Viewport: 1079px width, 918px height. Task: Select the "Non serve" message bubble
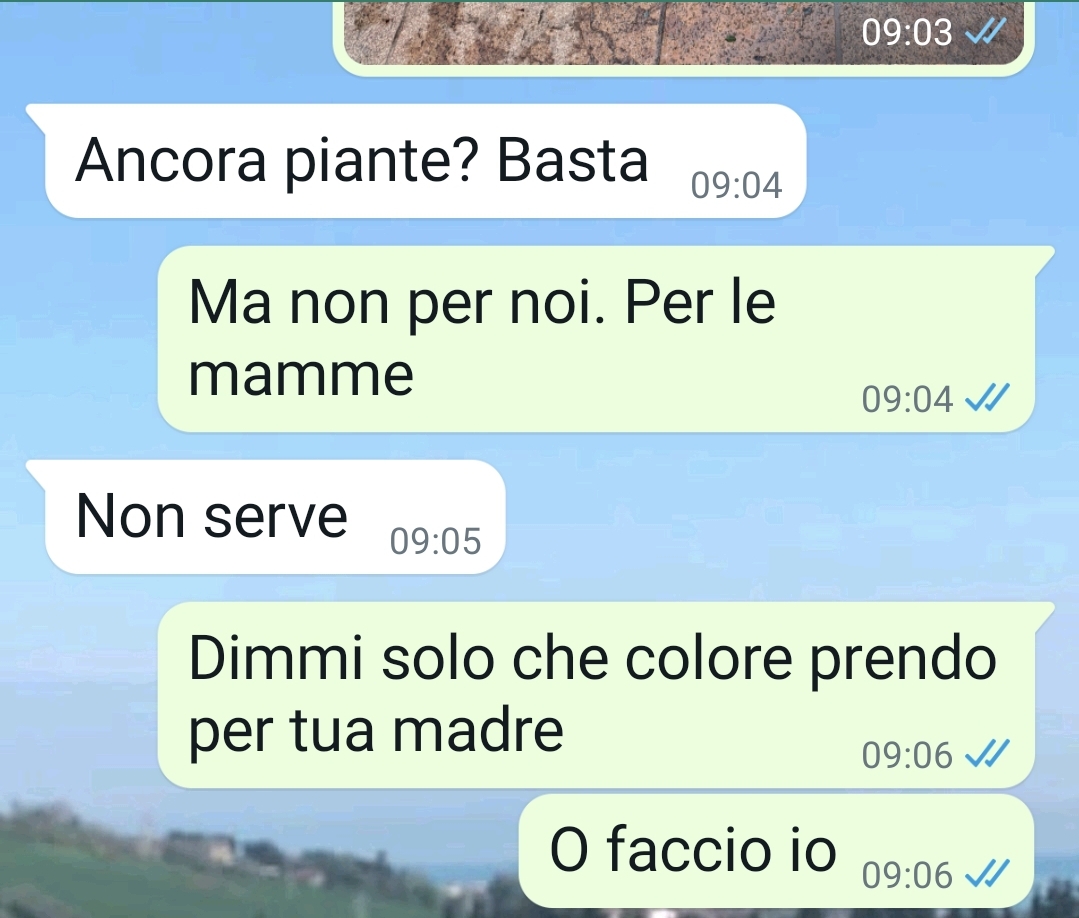point(275,517)
